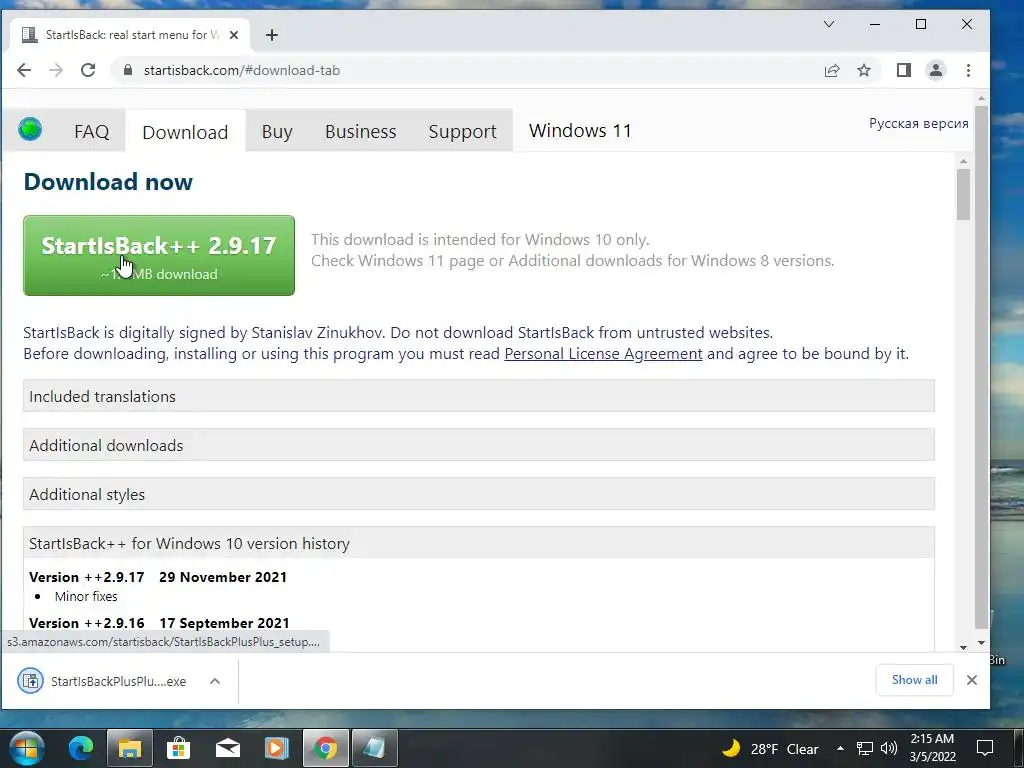This screenshot has height=768, width=1024.
Task: Open the network tray icon
Action: pyautogui.click(x=865, y=748)
